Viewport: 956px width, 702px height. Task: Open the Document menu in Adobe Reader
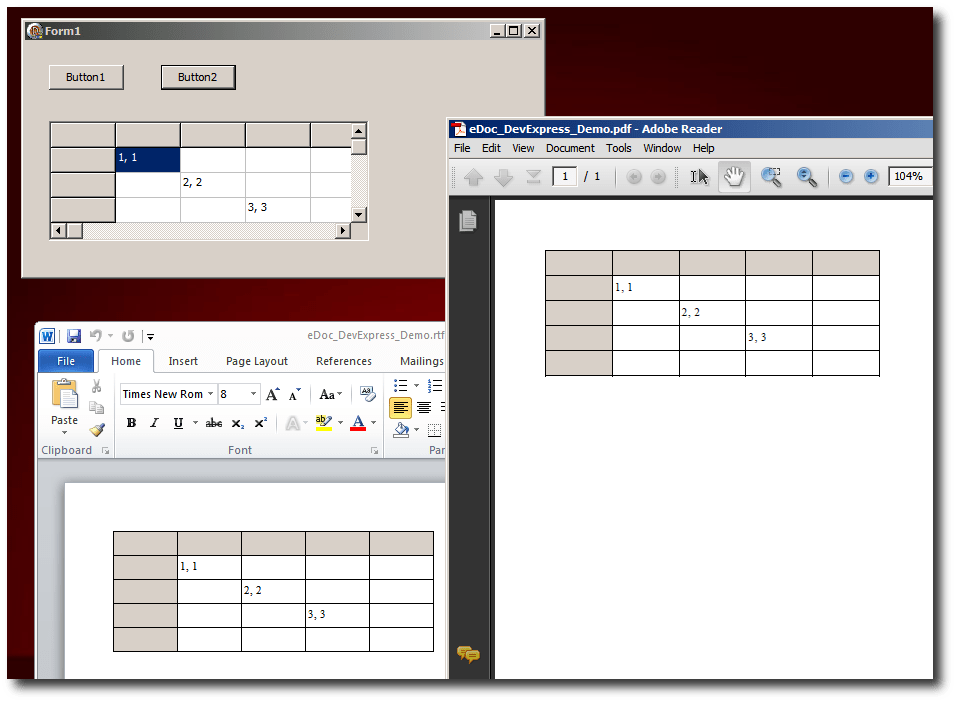pyautogui.click(x=570, y=147)
